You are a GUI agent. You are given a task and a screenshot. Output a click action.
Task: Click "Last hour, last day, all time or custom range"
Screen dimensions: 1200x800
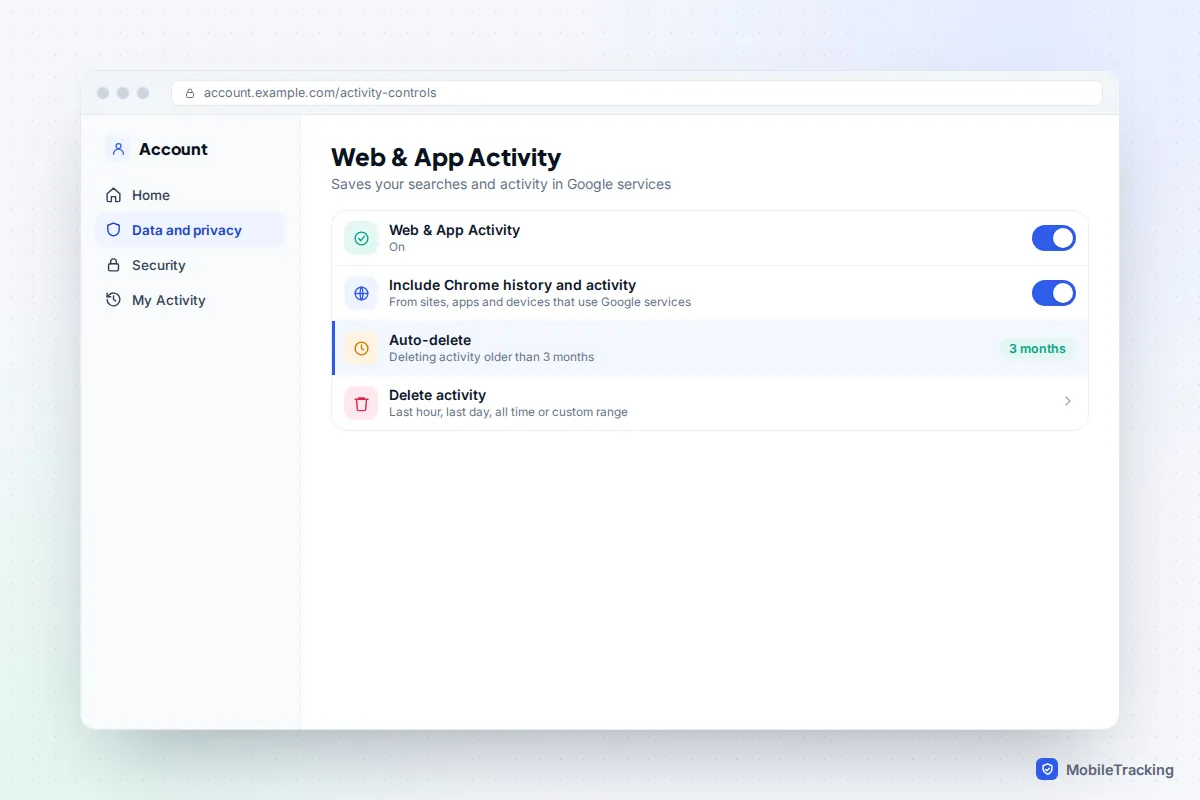508,412
